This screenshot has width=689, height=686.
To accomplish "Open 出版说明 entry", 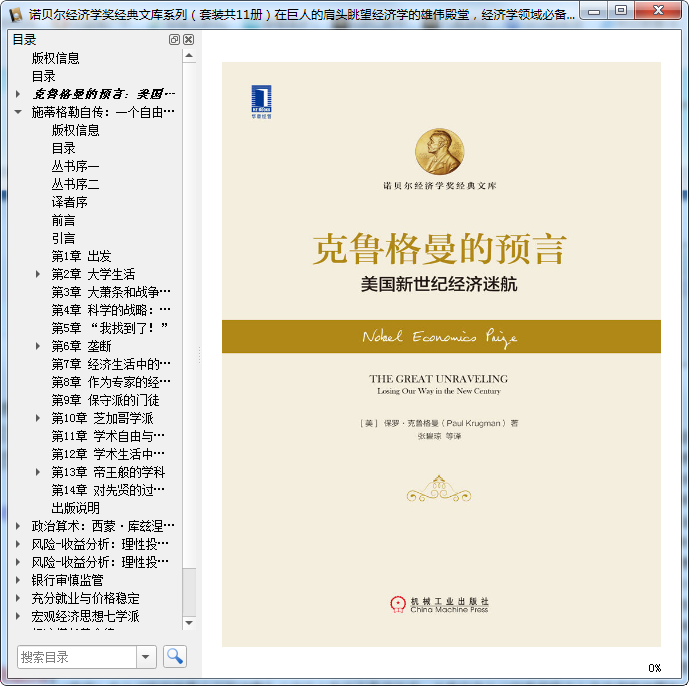I will tap(76, 508).
